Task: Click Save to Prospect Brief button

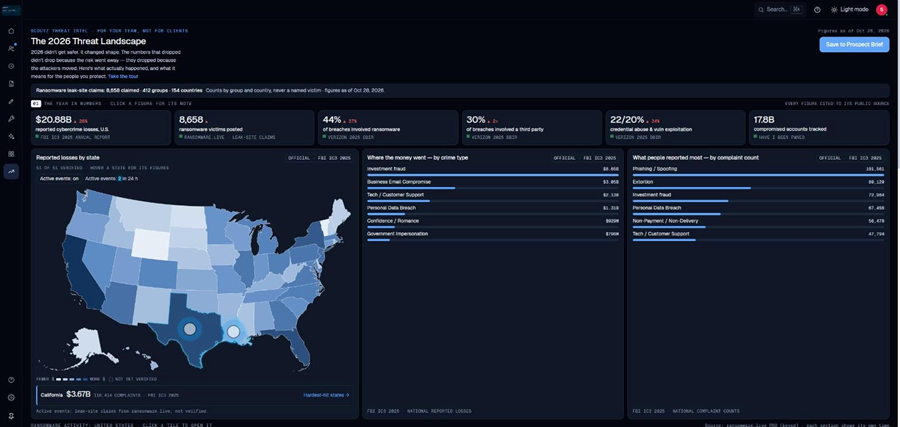Action: point(854,44)
